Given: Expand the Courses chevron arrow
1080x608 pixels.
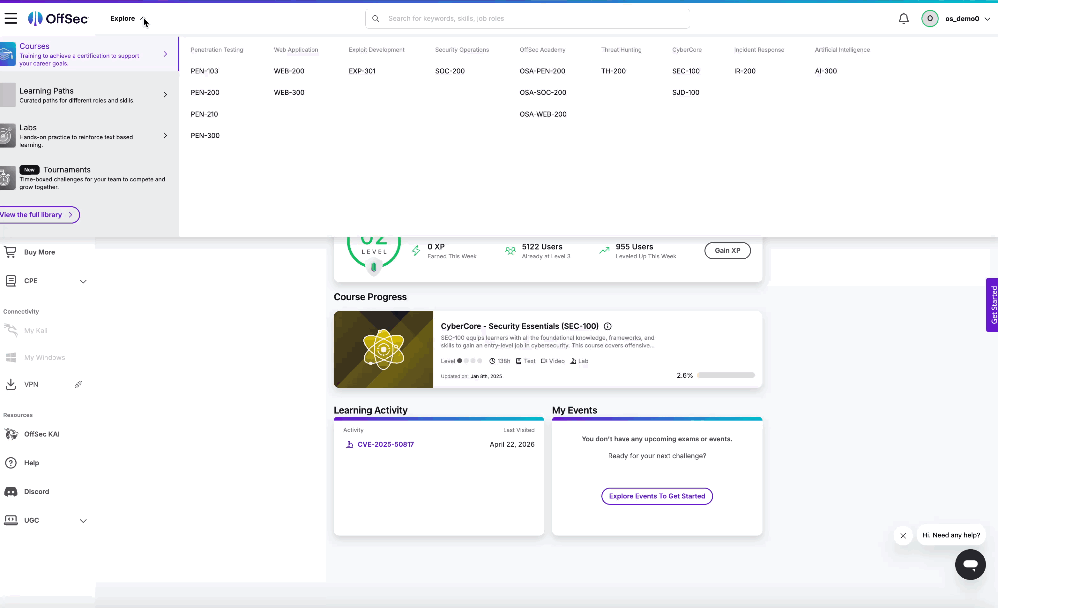Looking at the screenshot, I should pyautogui.click(x=165, y=54).
